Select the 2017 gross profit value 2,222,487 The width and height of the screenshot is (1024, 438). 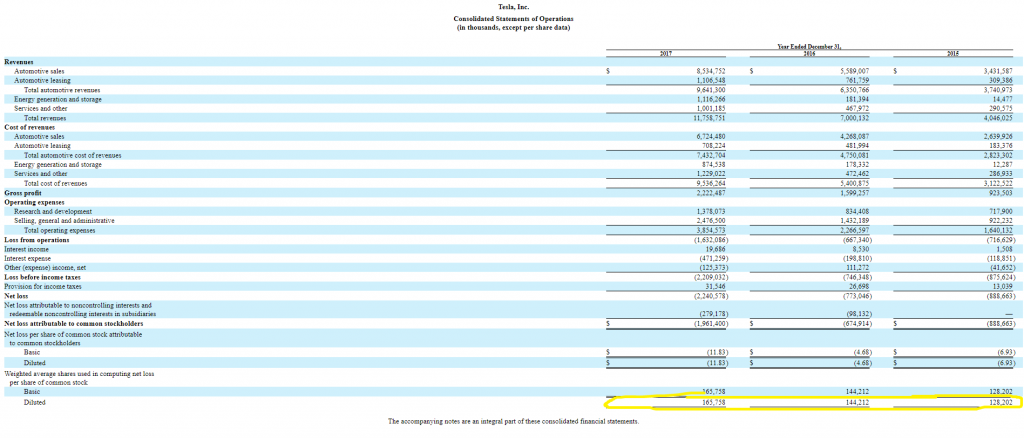pos(711,193)
